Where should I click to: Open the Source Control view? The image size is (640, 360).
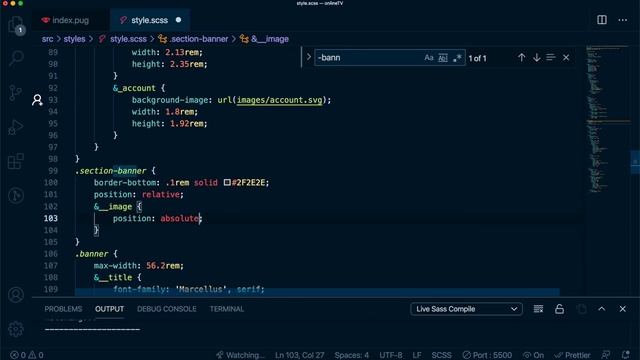(x=16, y=93)
